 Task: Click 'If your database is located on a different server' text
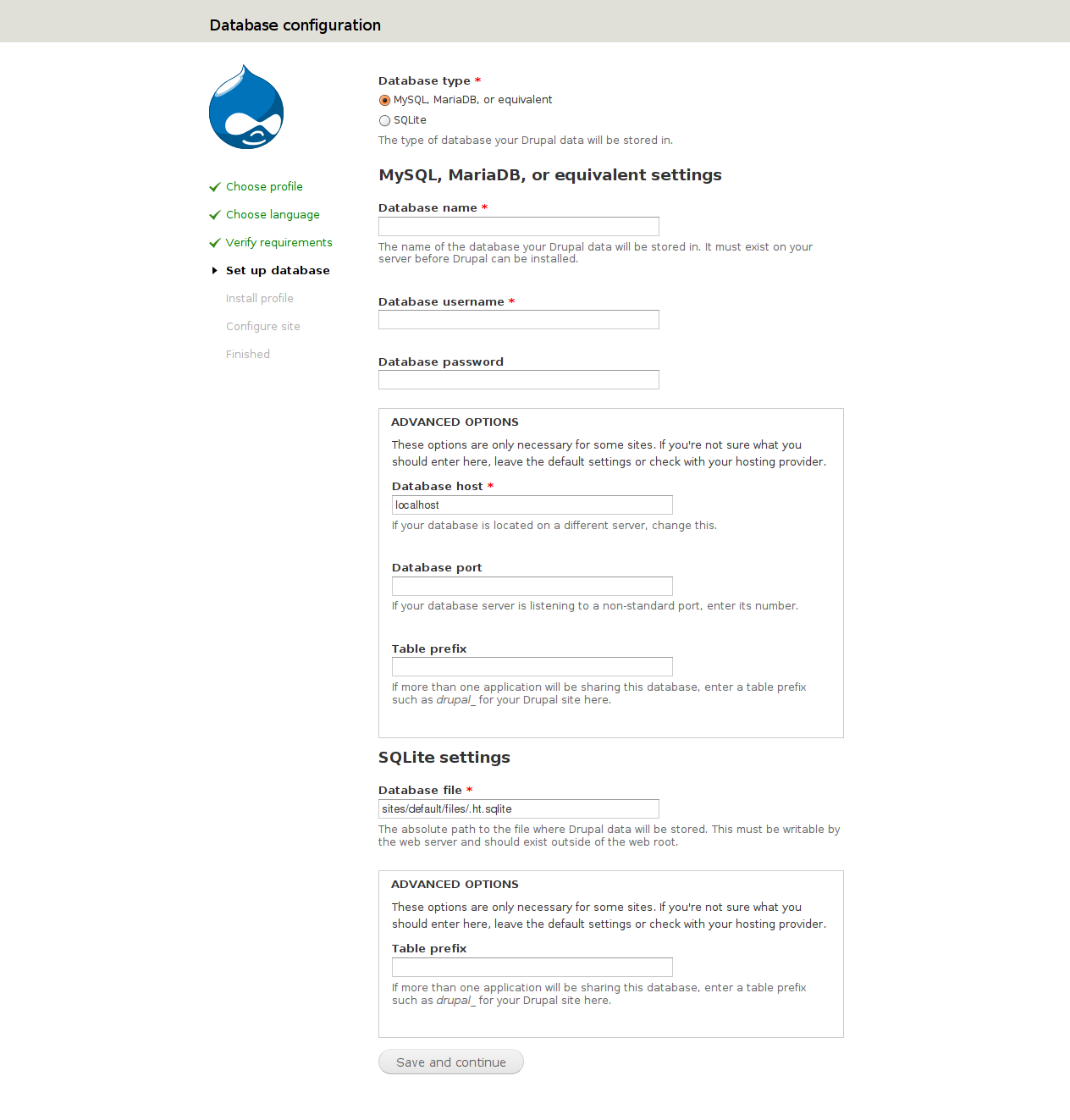[x=554, y=526]
